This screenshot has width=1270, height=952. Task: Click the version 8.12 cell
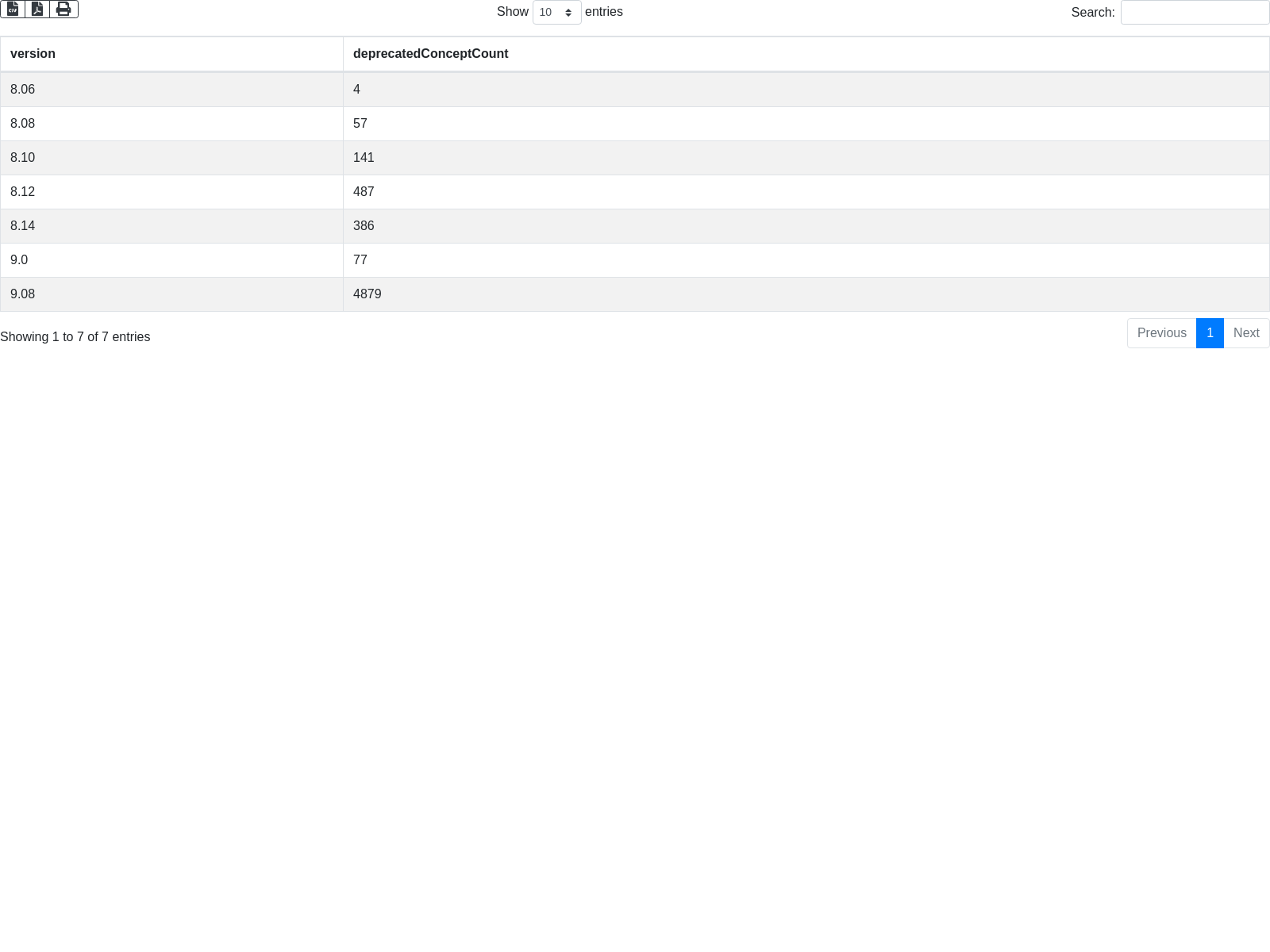click(23, 192)
